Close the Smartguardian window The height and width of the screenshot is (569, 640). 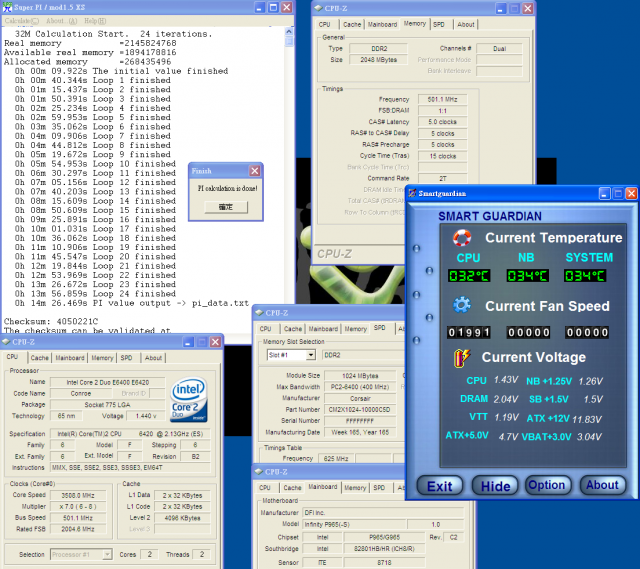coord(631,193)
